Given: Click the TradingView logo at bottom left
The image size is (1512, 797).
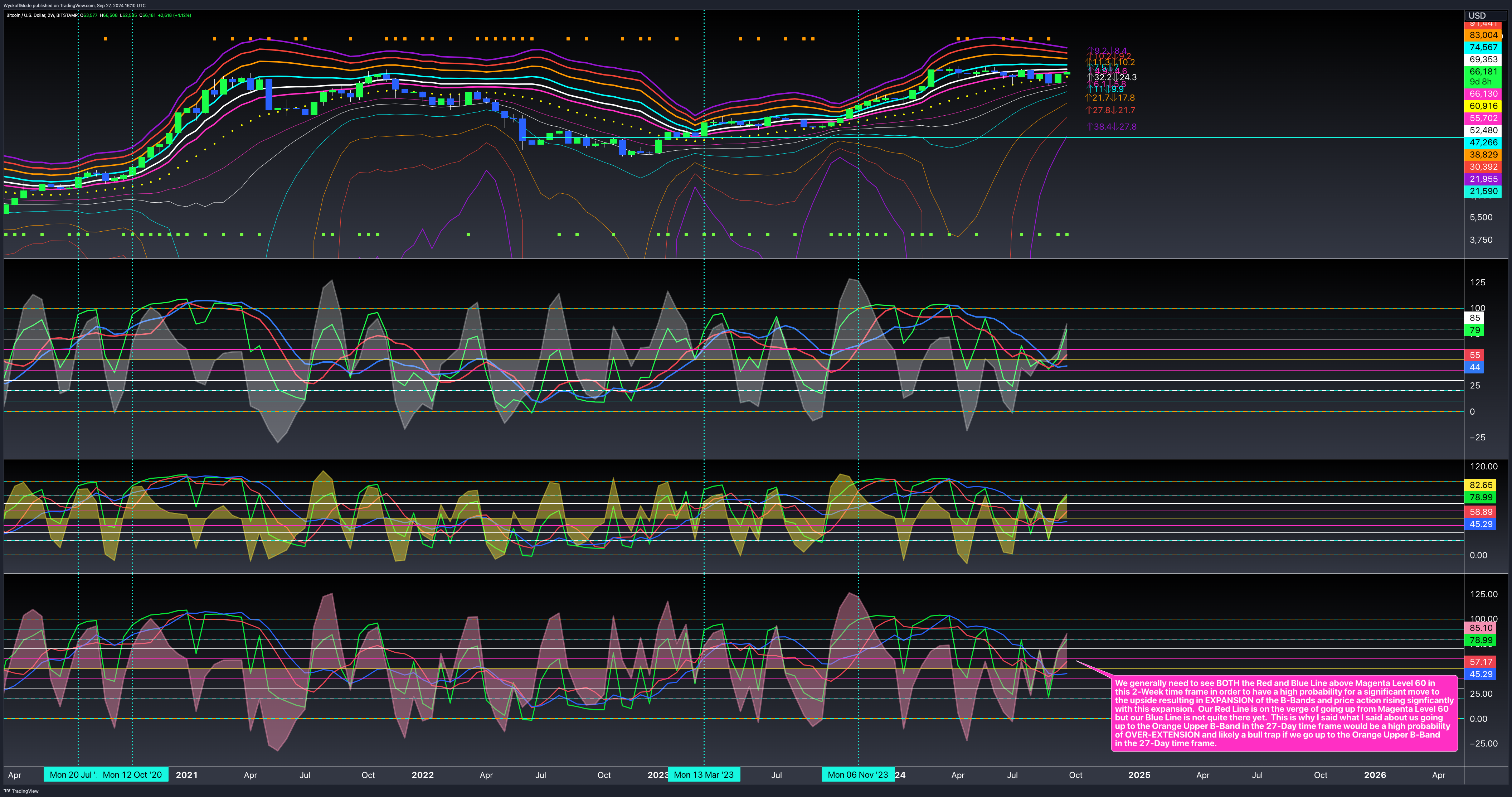Looking at the screenshot, I should pyautogui.click(x=21, y=791).
